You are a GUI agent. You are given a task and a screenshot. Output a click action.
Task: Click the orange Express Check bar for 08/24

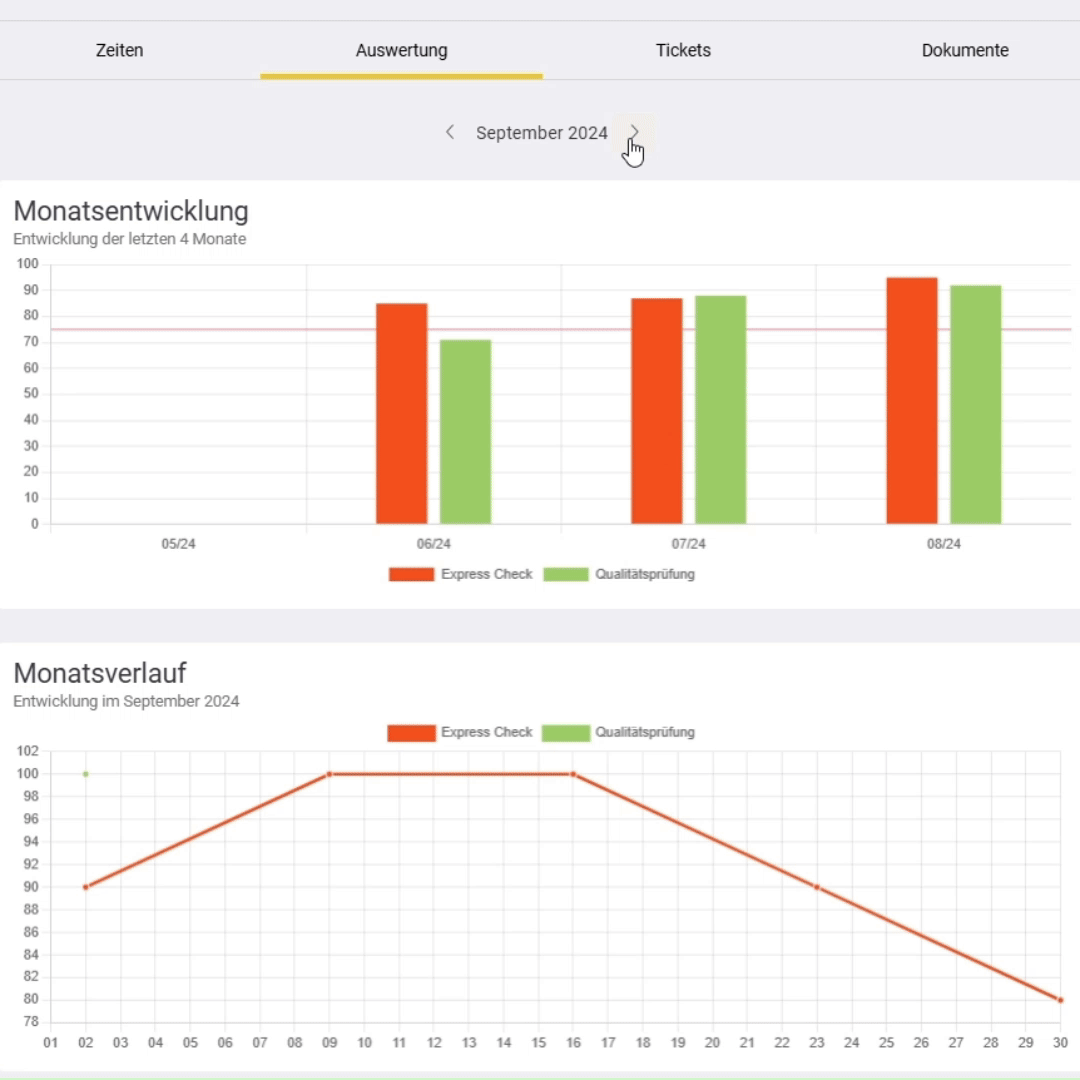tap(911, 400)
